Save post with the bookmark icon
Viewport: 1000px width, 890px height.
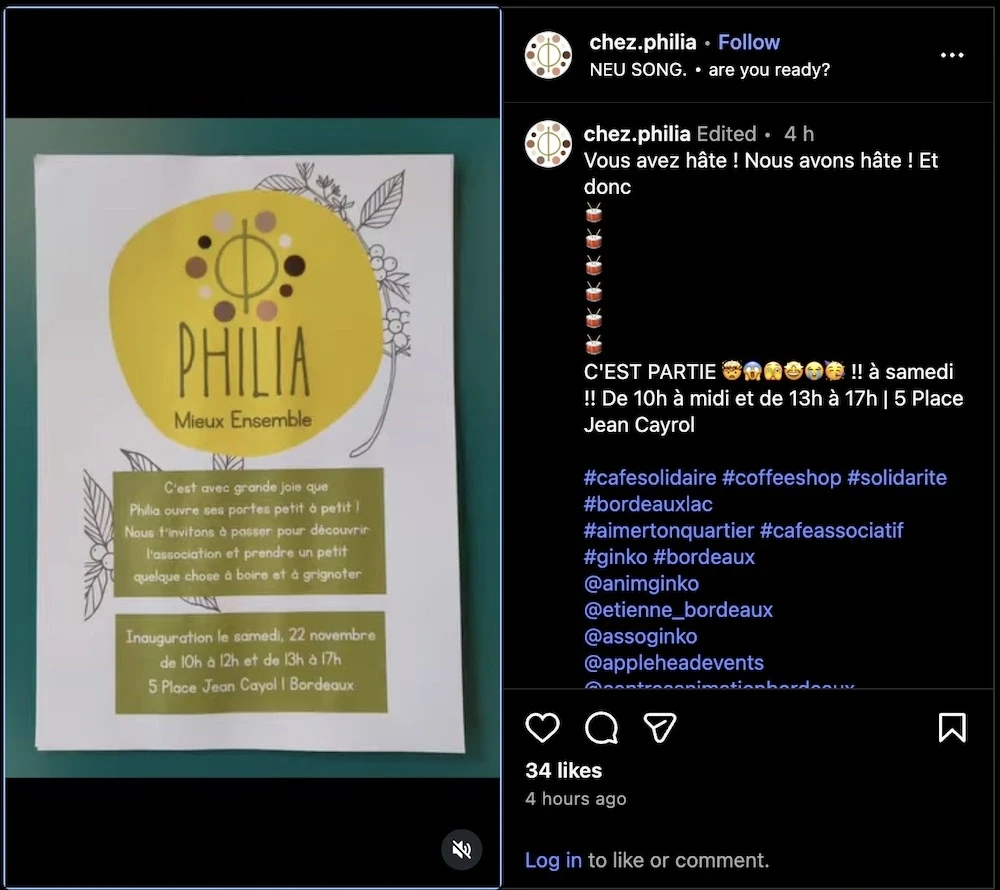pos(952,727)
